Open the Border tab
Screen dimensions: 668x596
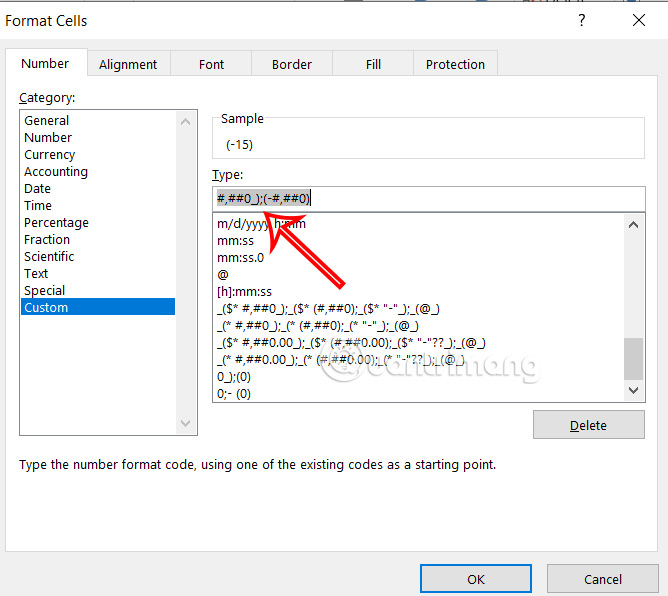(292, 64)
